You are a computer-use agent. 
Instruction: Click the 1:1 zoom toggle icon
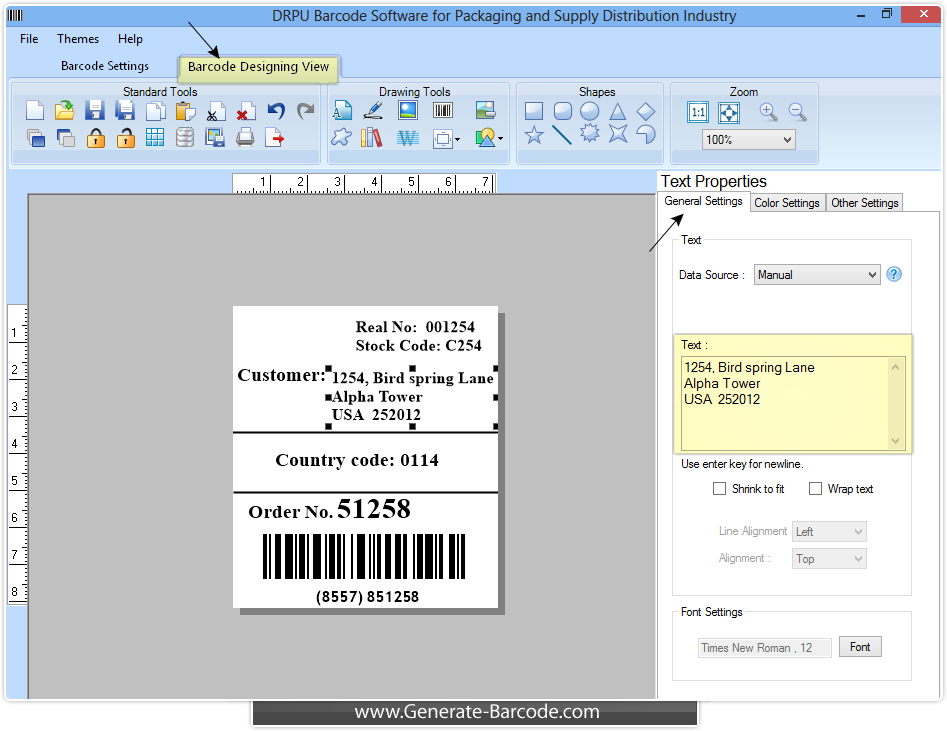coord(697,112)
